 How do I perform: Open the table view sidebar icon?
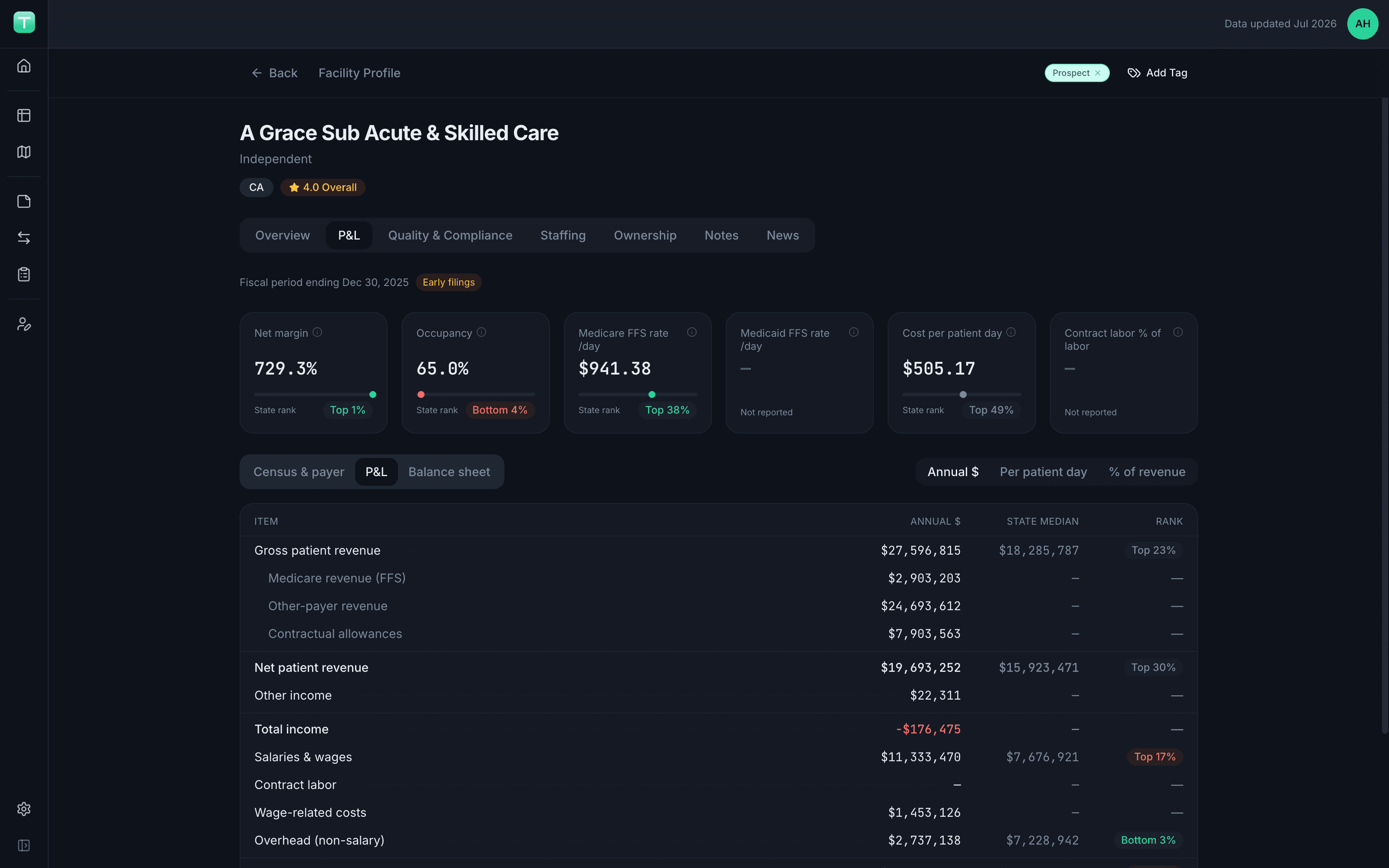pyautogui.click(x=23, y=115)
